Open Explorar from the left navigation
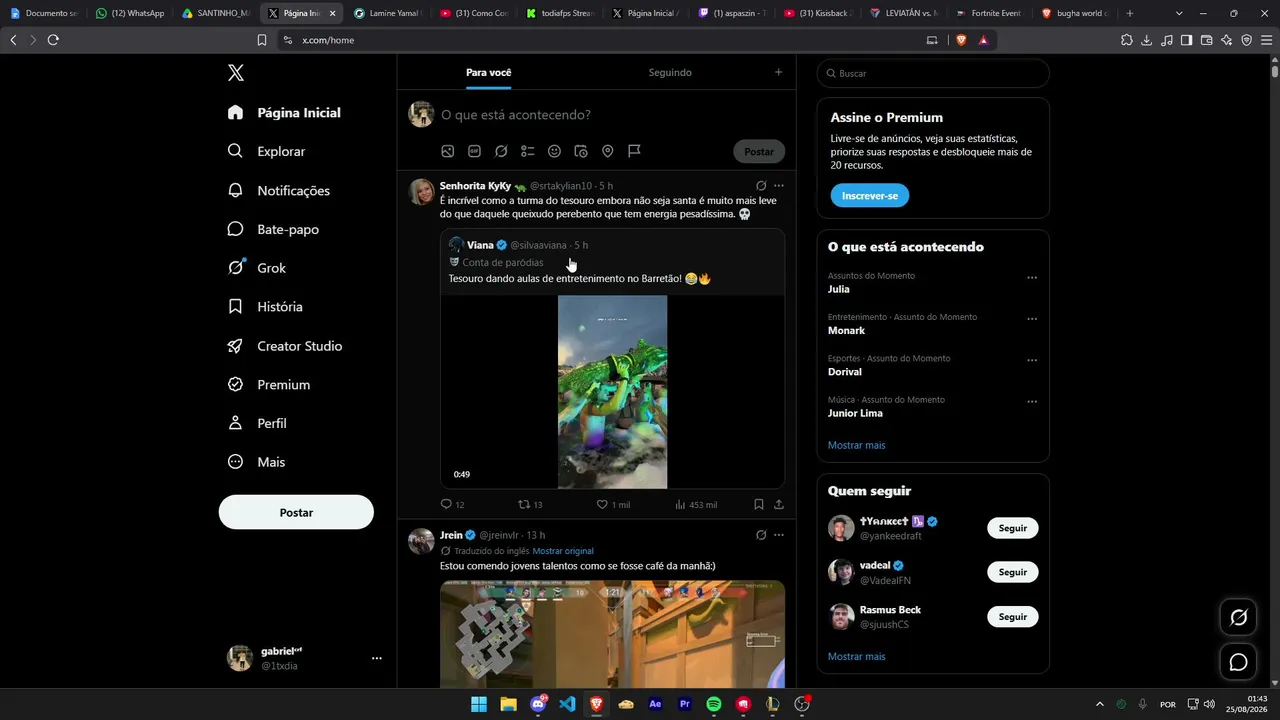Viewport: 1280px width, 720px height. point(267,151)
